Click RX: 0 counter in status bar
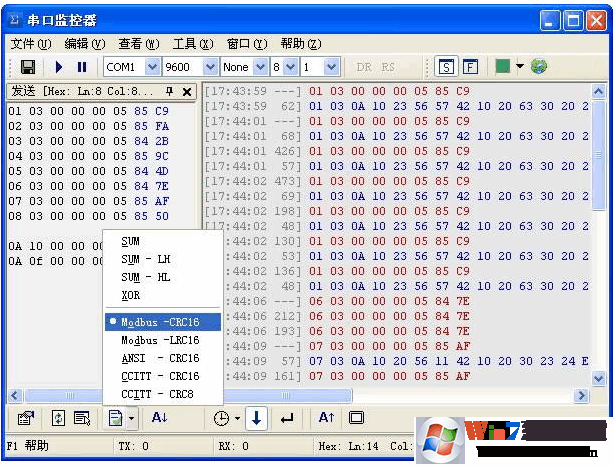Viewport: 614px width, 466px height. pyautogui.click(x=233, y=446)
